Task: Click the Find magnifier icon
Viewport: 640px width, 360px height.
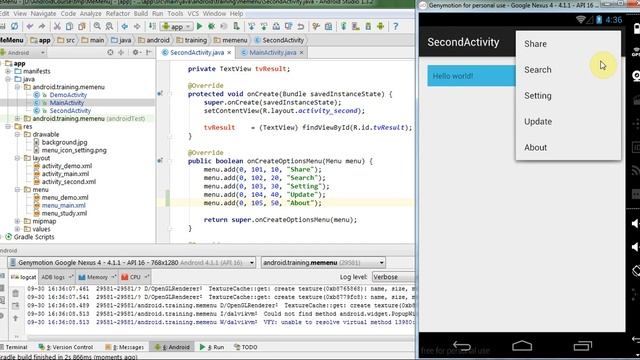Action: coord(97,27)
